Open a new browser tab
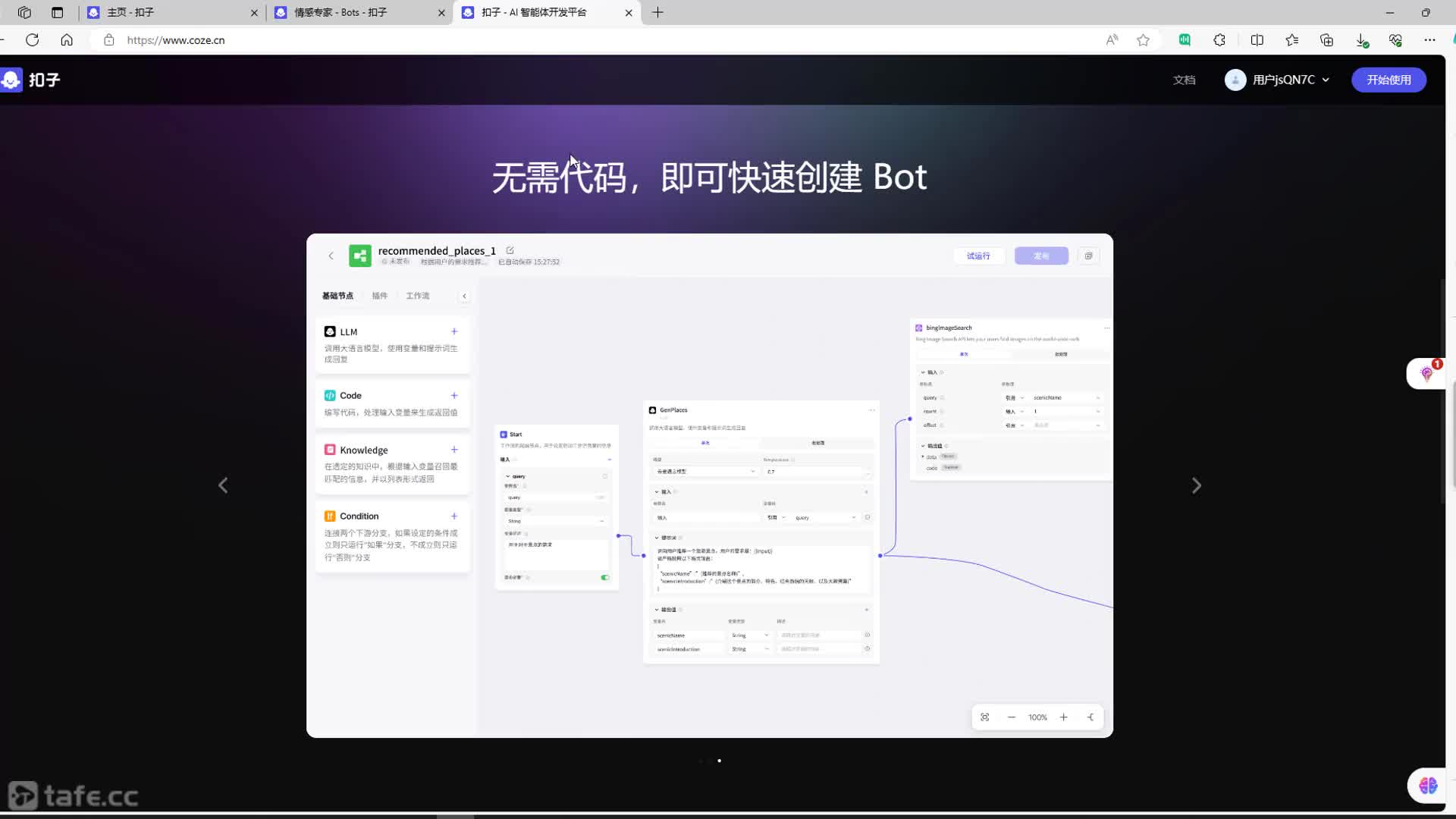This screenshot has height=819, width=1456. [x=657, y=12]
